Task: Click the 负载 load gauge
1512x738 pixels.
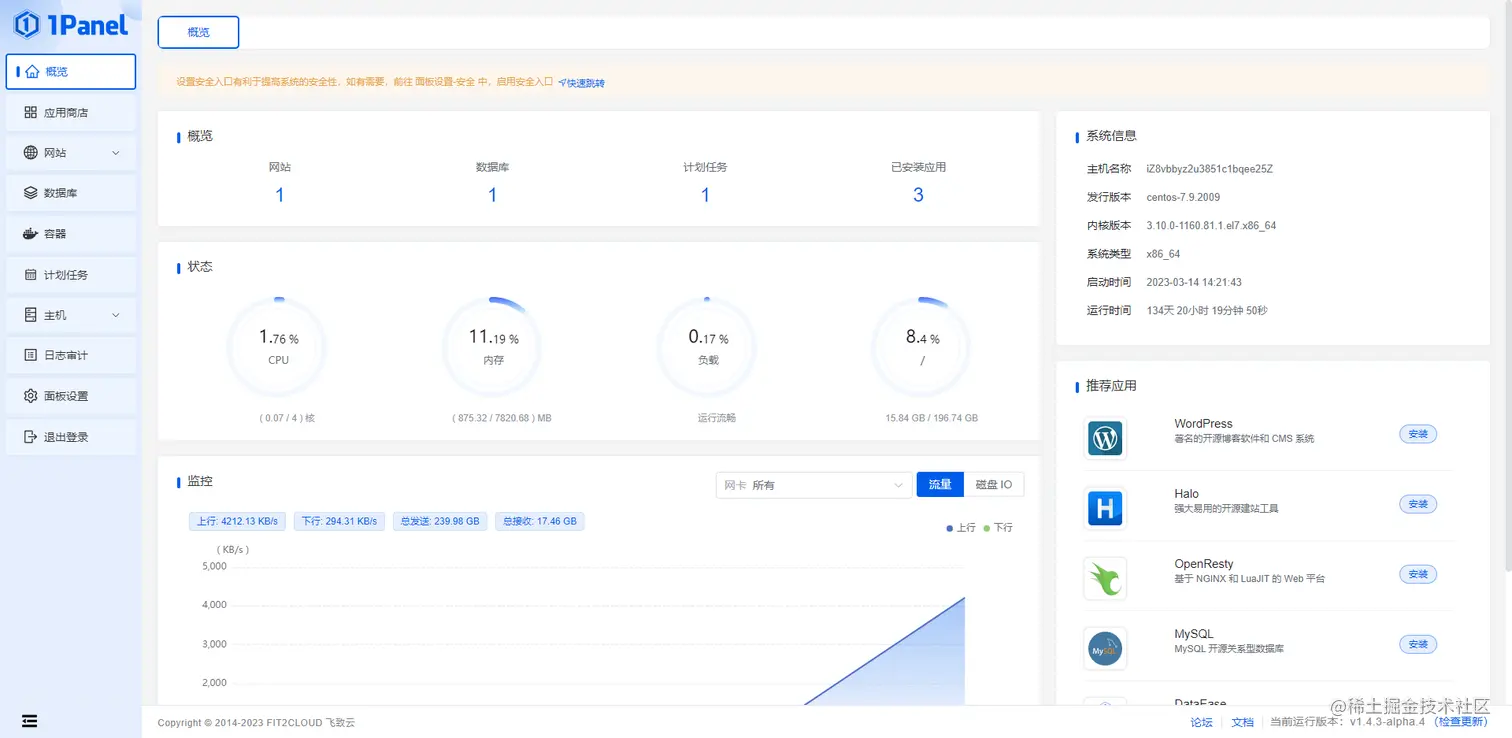Action: coord(707,347)
